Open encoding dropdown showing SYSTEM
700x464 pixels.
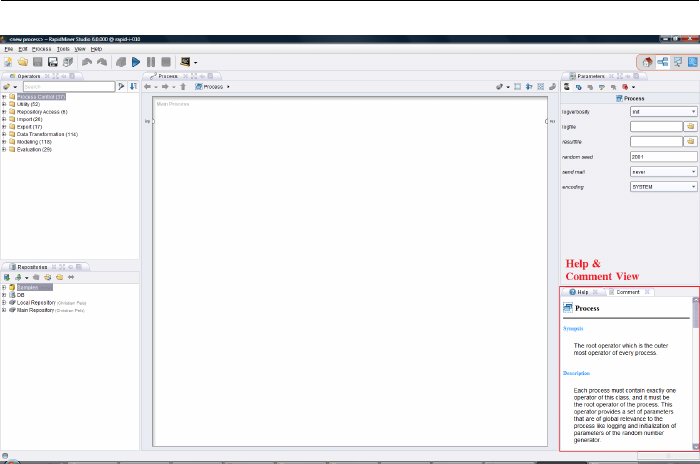click(x=663, y=187)
